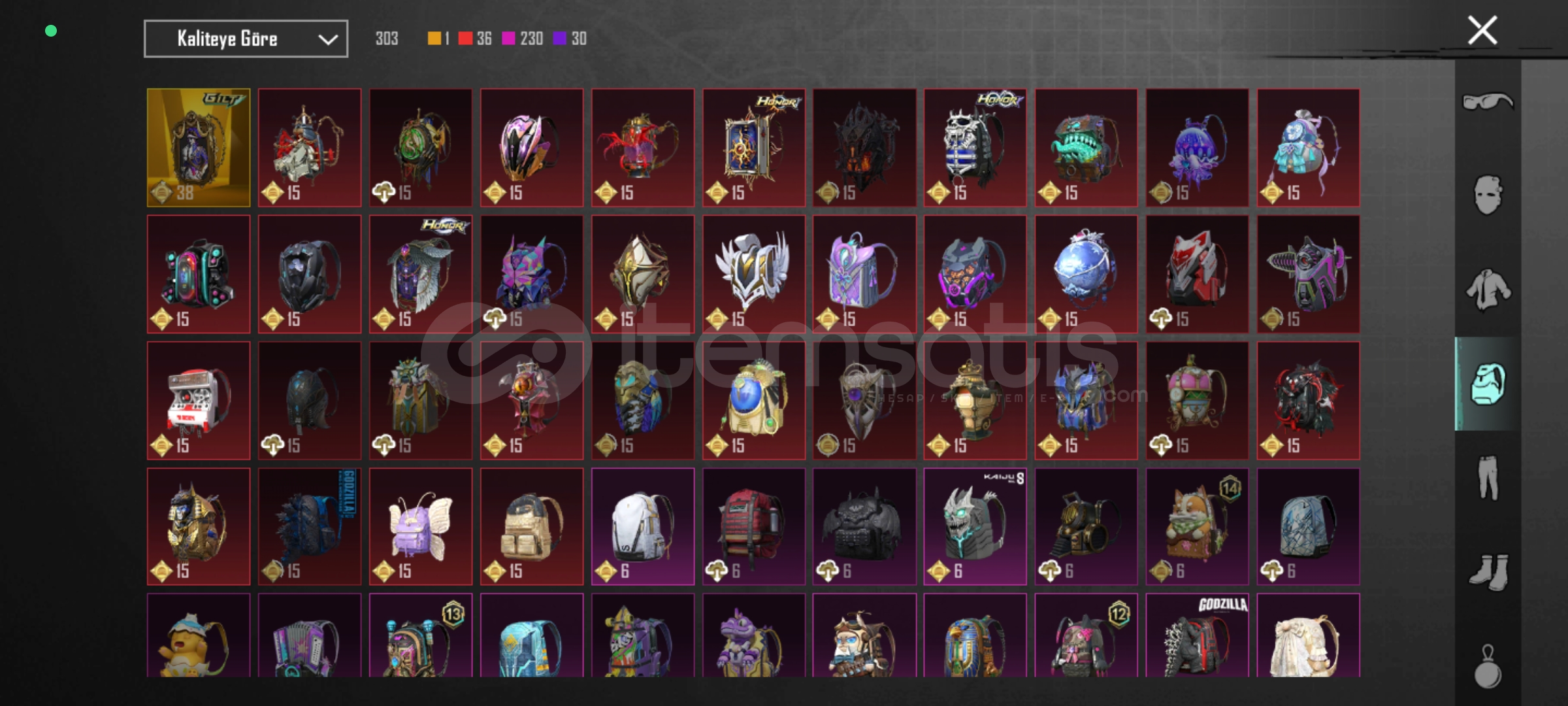
Task: Open the ornament category at sidebar bottom
Action: click(1488, 667)
